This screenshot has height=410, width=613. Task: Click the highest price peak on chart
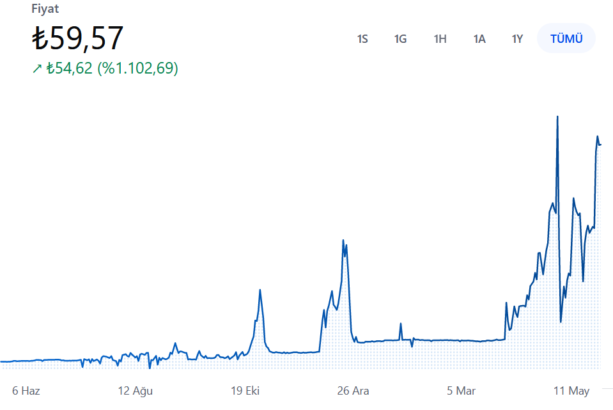556,118
